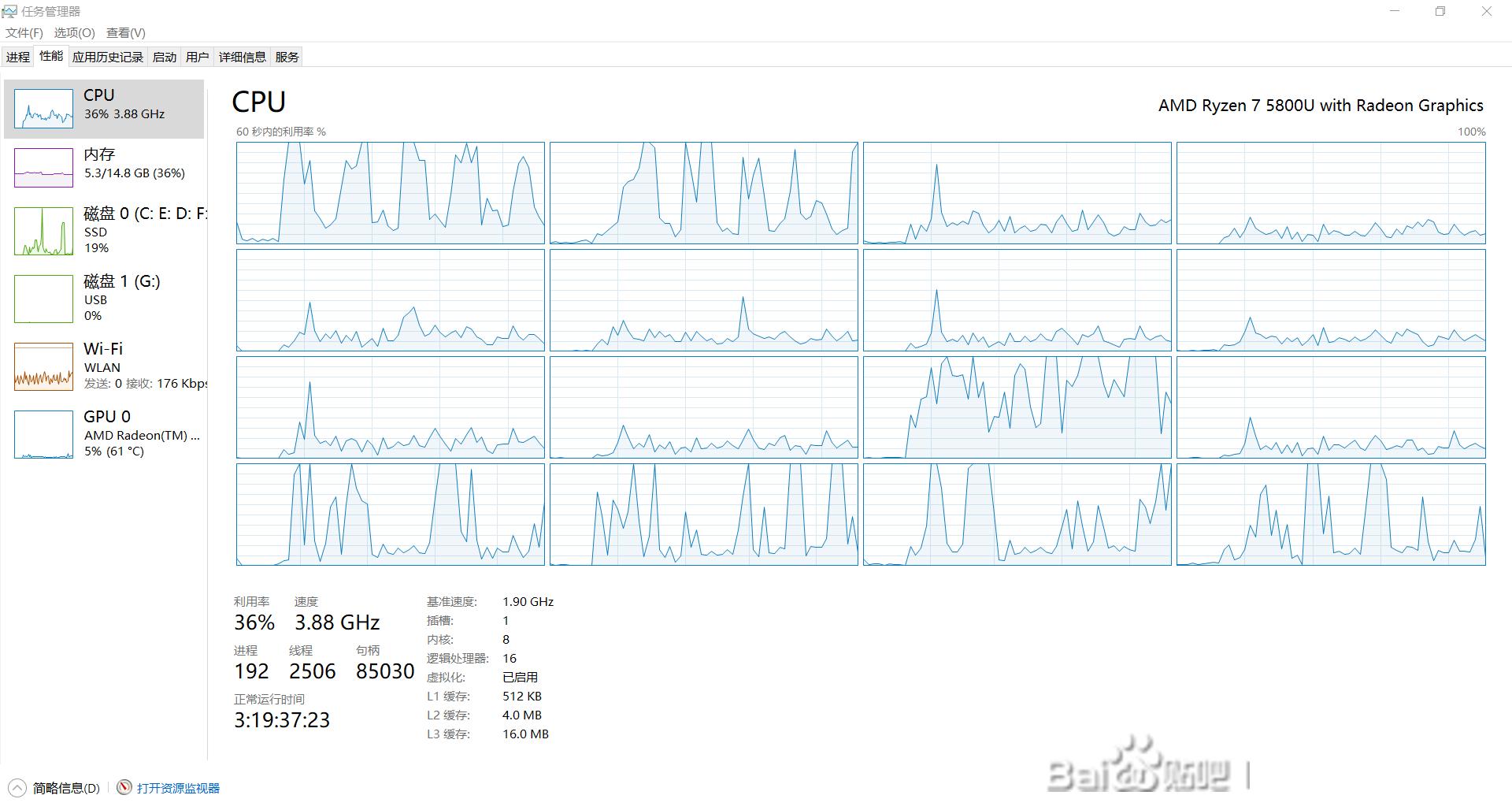
Task: Select the CPU mini graph thumbnail in sidebar
Action: (43, 109)
